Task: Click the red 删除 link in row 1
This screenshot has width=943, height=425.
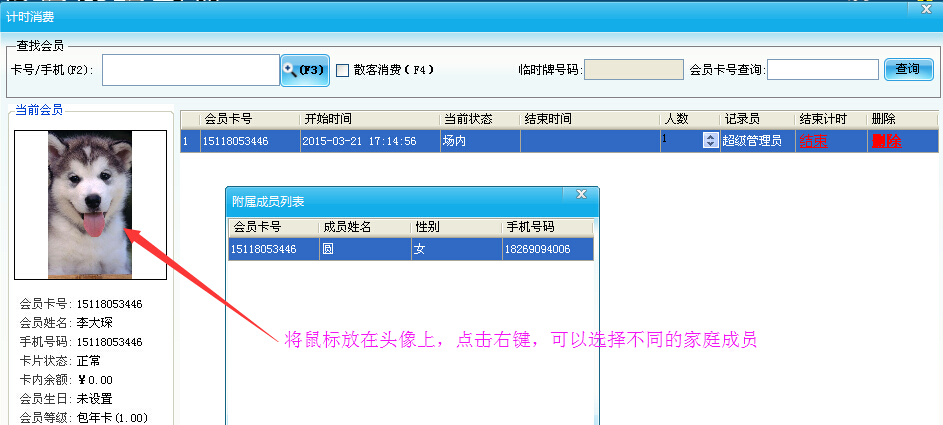Action: point(886,141)
